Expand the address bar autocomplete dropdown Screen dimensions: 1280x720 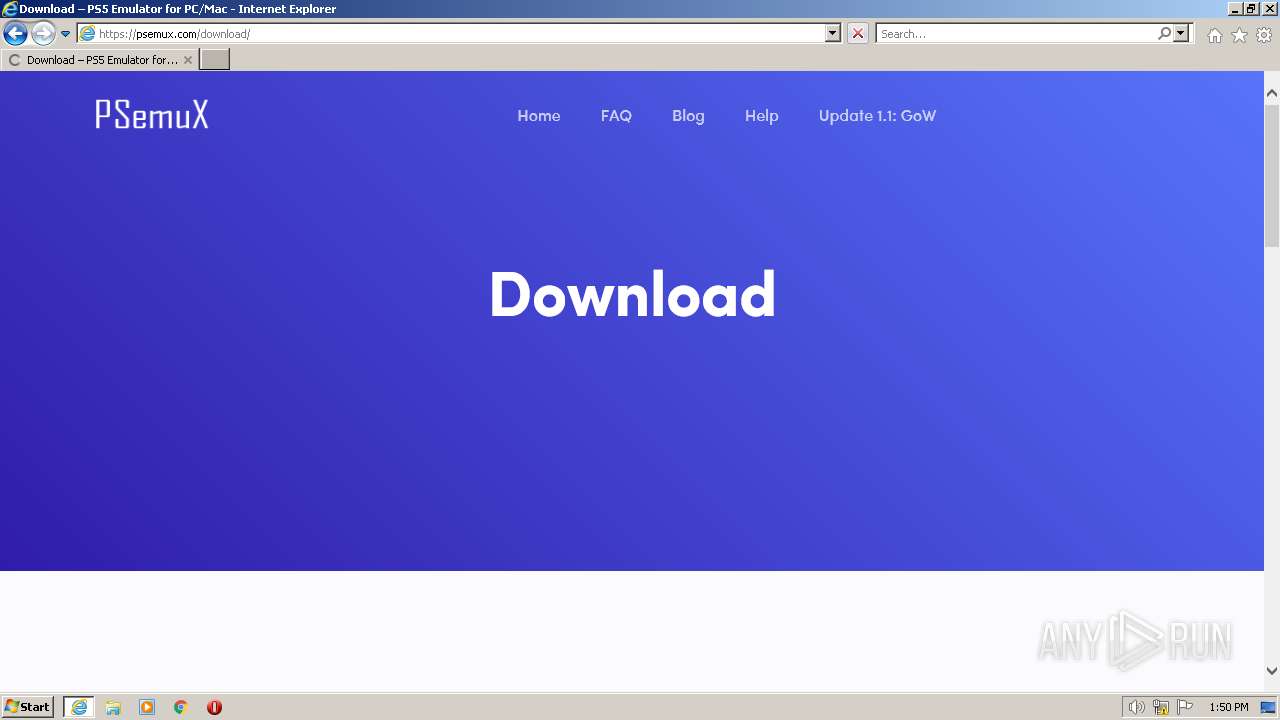[x=832, y=33]
